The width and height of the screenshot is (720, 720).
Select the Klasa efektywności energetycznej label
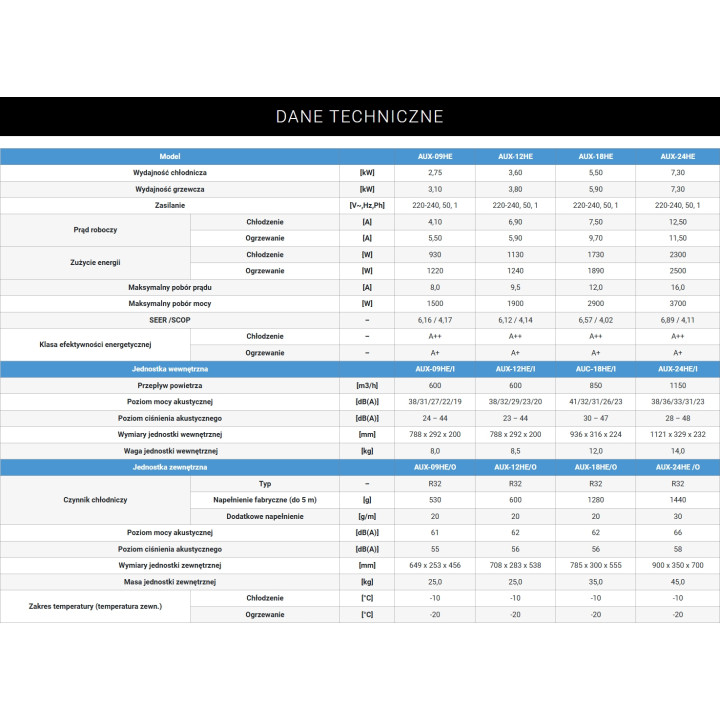coord(95,344)
